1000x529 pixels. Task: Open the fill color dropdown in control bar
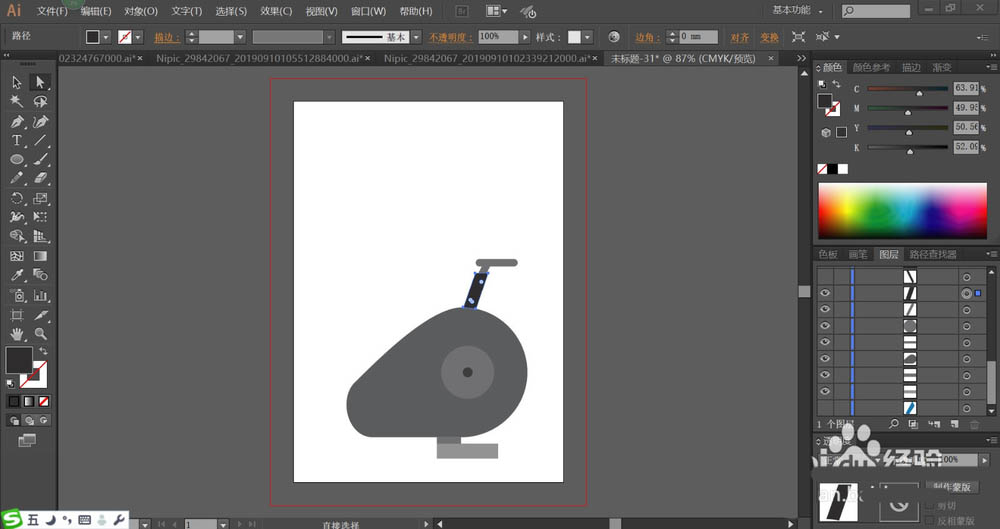coord(106,37)
